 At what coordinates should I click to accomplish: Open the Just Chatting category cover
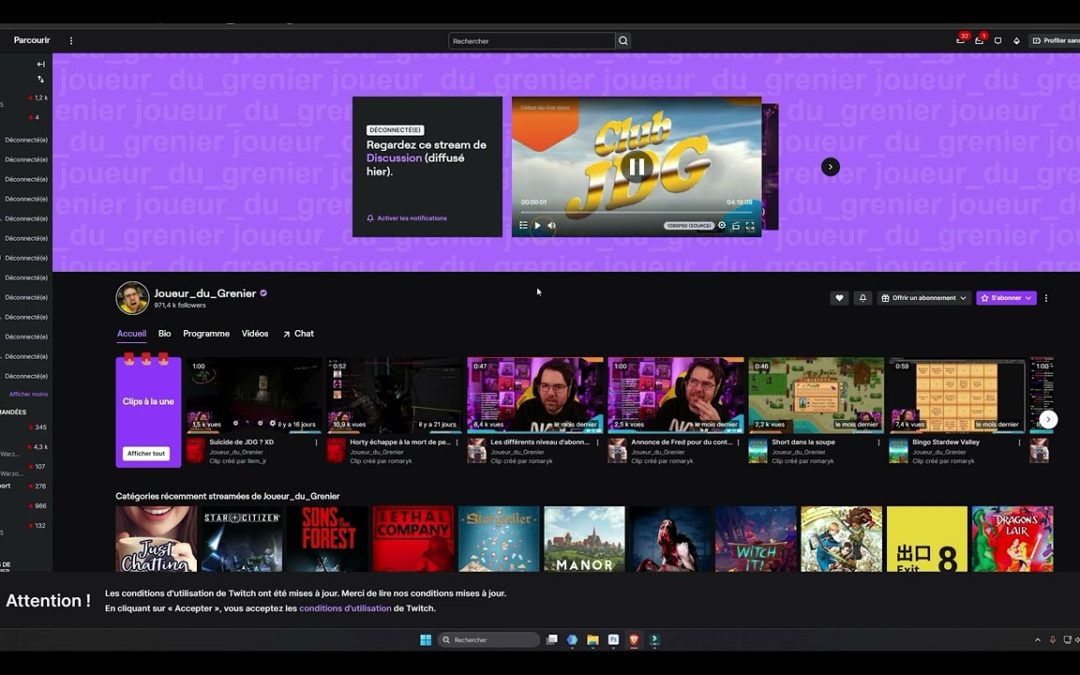(156, 539)
